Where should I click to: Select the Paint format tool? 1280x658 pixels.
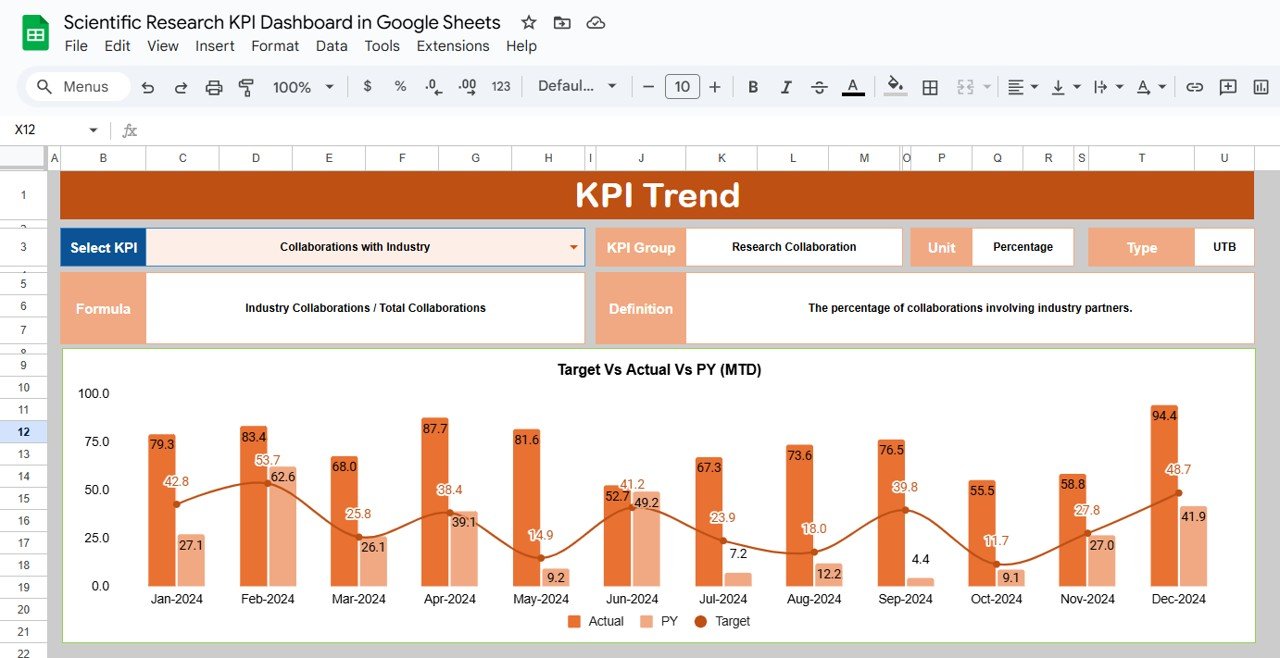(245, 87)
